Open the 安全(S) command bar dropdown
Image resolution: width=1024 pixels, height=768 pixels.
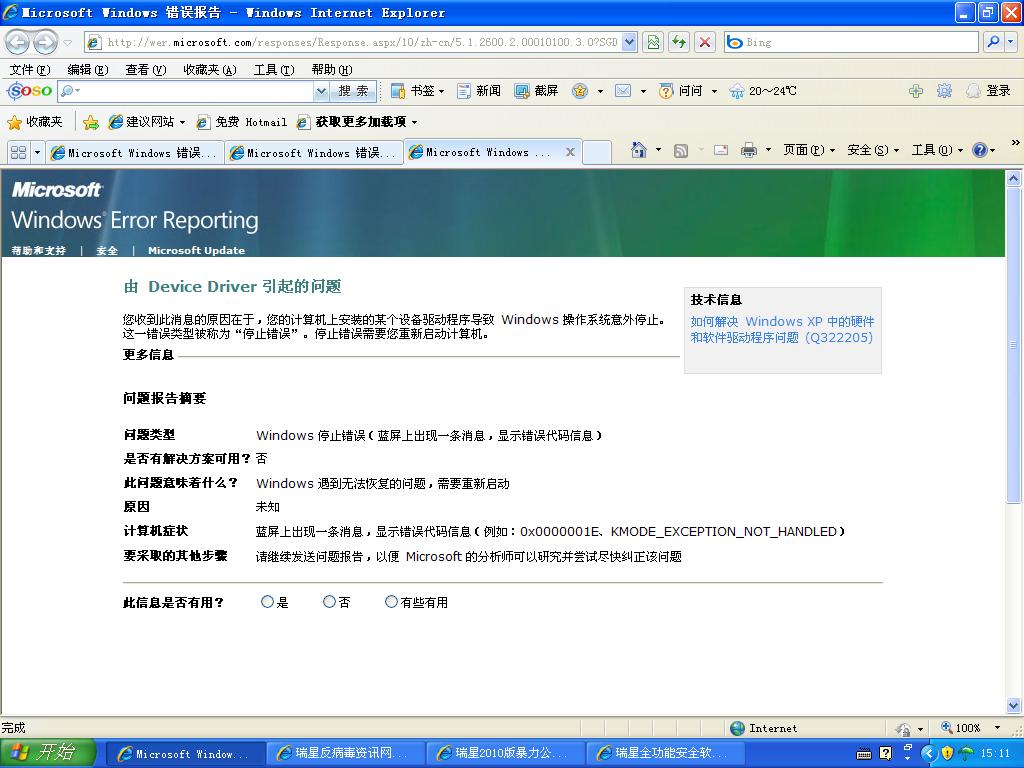[x=872, y=150]
